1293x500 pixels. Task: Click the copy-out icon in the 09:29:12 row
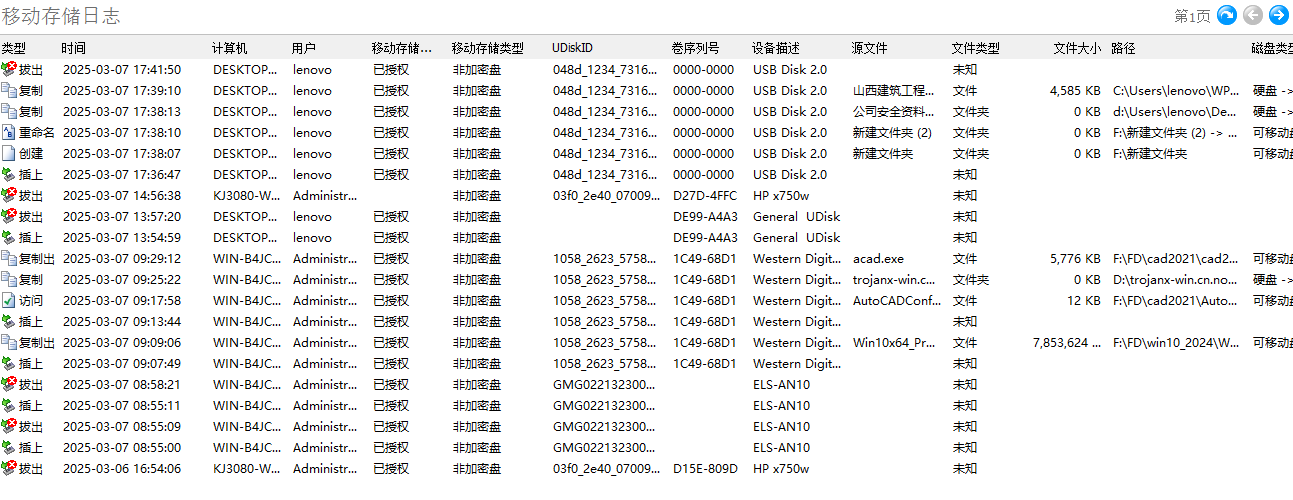pyautogui.click(x=9, y=258)
